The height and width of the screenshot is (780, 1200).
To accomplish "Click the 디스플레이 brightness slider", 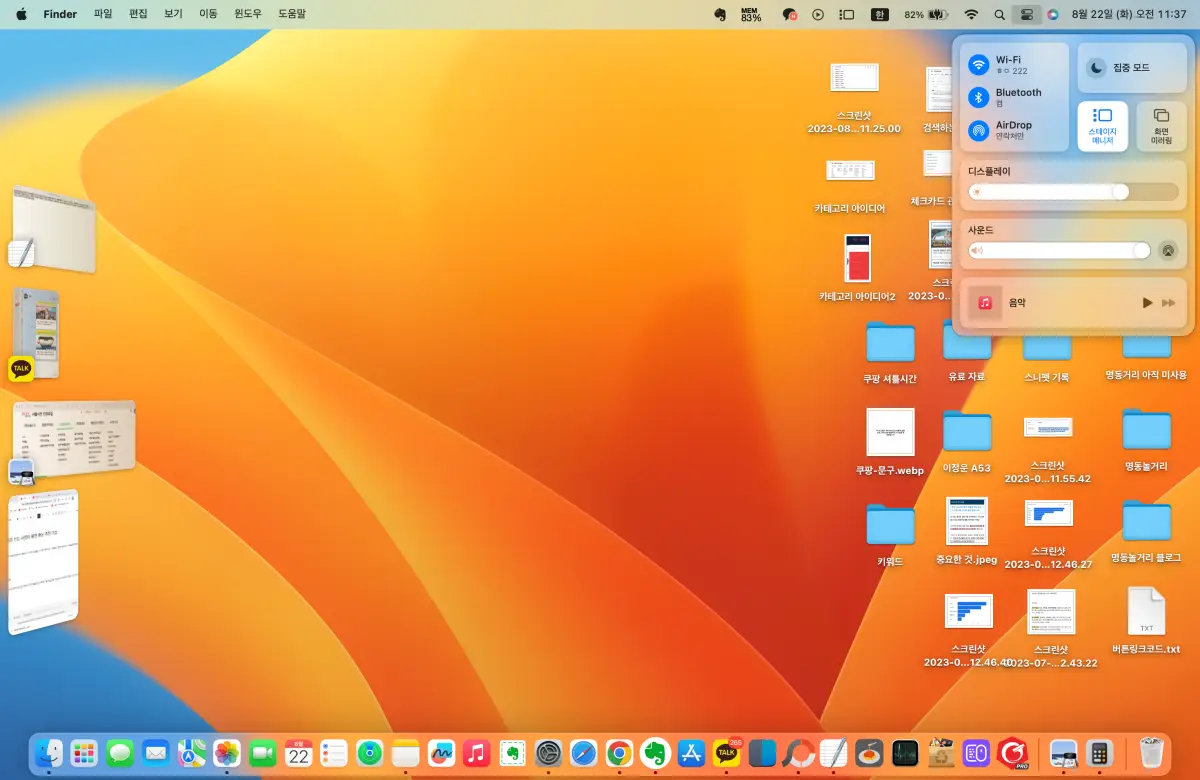I will [x=1073, y=192].
